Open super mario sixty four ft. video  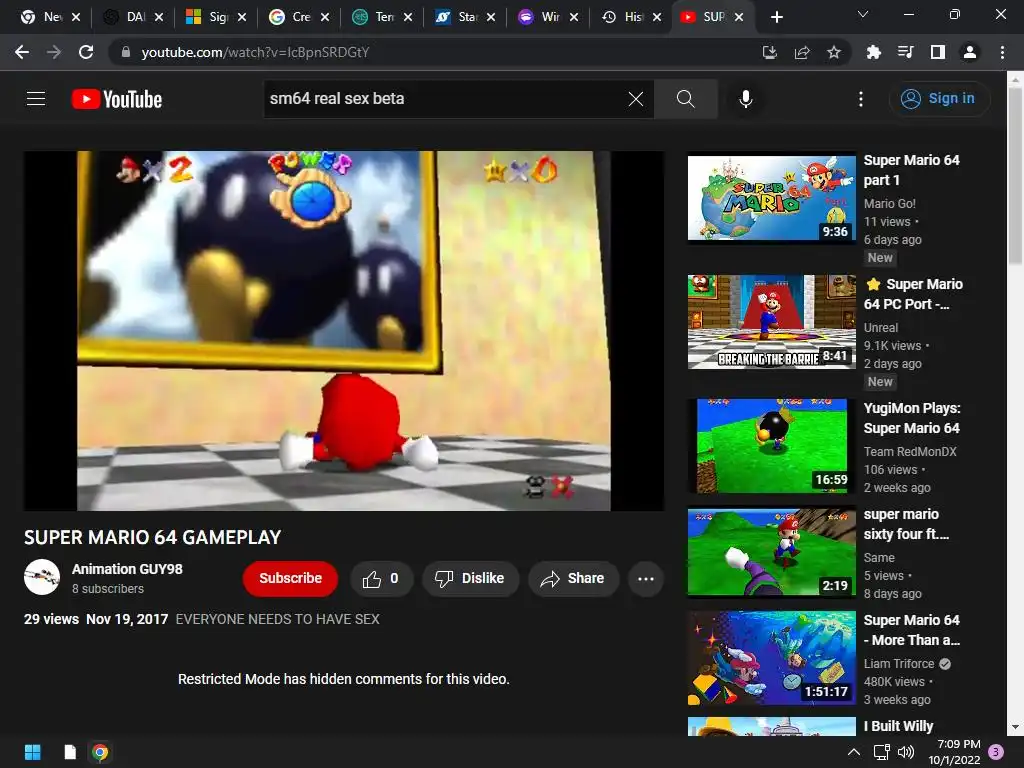(906, 524)
